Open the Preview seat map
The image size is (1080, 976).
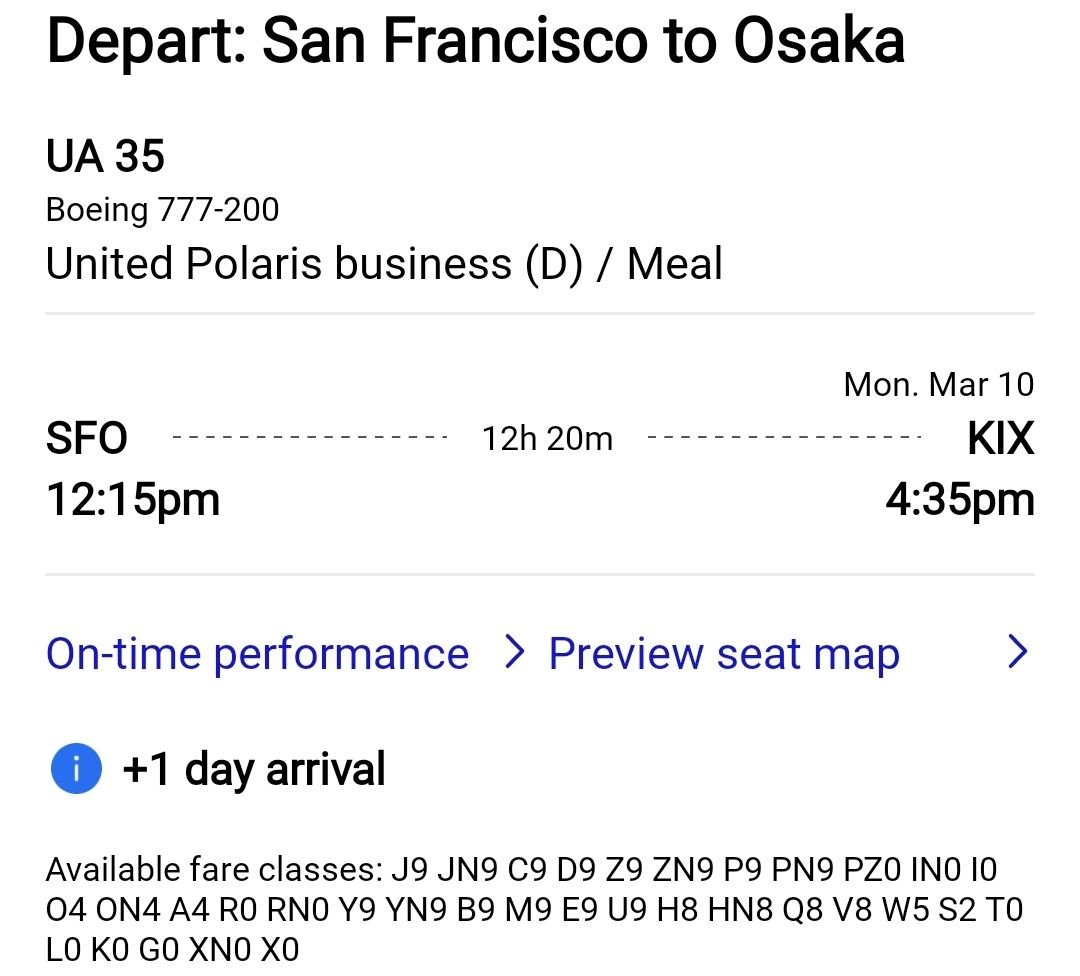723,652
